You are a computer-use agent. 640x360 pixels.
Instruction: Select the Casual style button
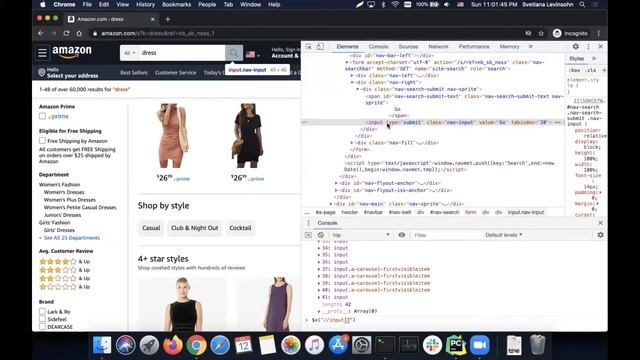click(x=151, y=228)
